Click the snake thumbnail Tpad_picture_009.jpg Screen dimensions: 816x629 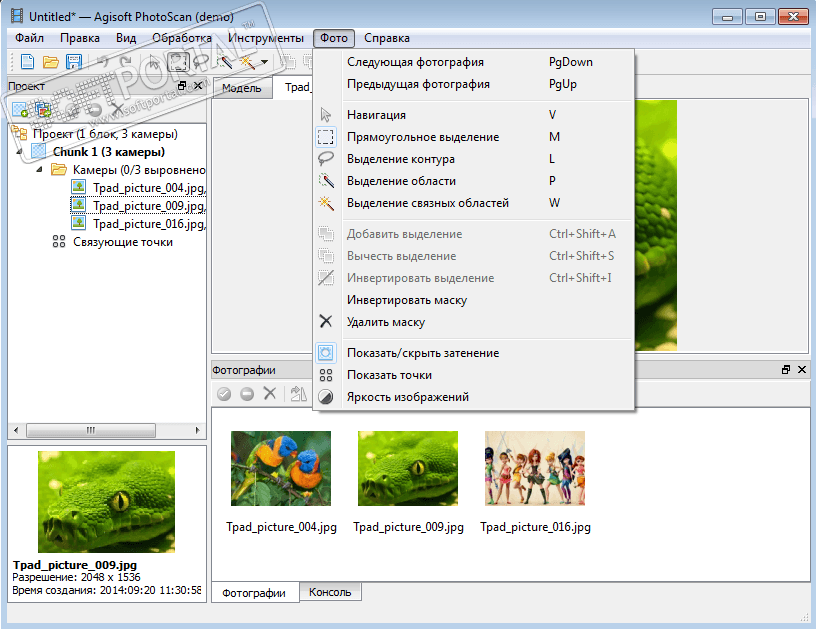tap(408, 468)
